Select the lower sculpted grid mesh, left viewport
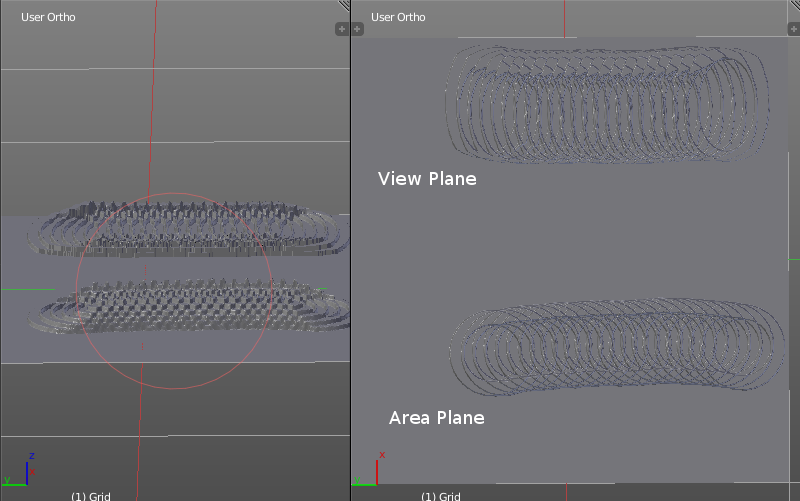 [189, 306]
